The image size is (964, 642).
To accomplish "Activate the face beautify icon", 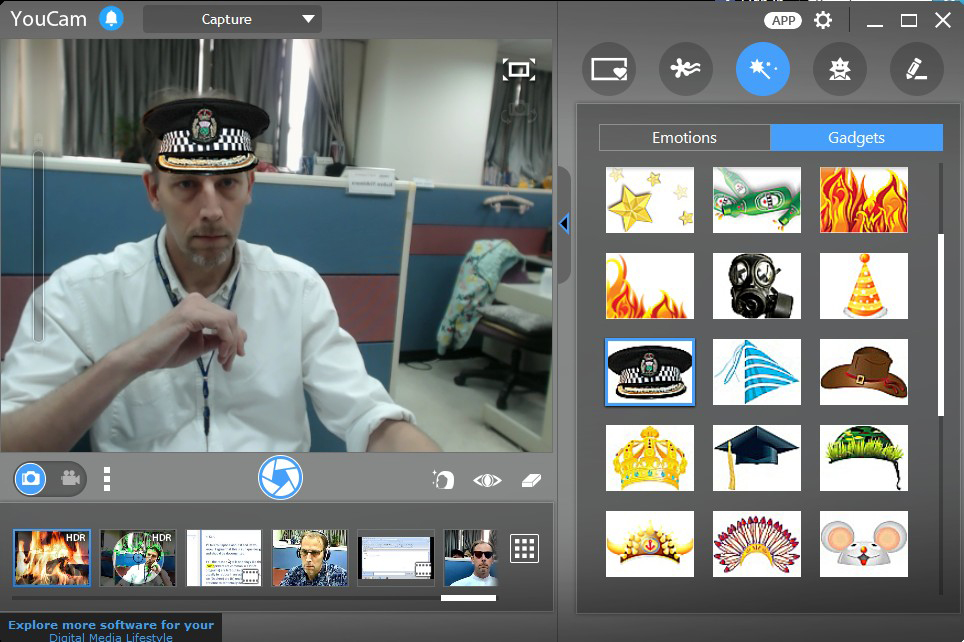I will [x=442, y=478].
